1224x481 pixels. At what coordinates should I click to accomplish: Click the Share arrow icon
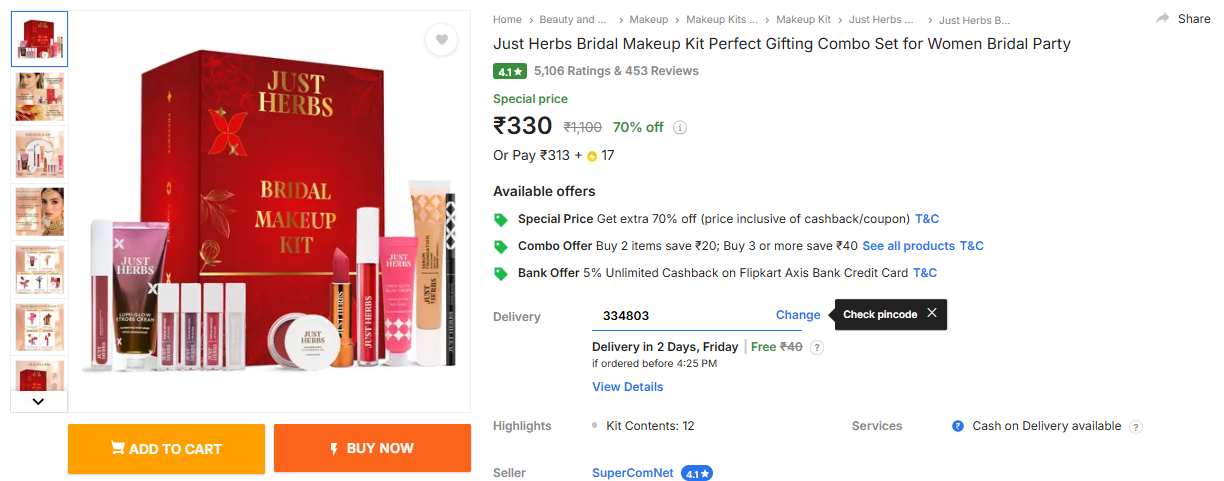[x=1163, y=19]
